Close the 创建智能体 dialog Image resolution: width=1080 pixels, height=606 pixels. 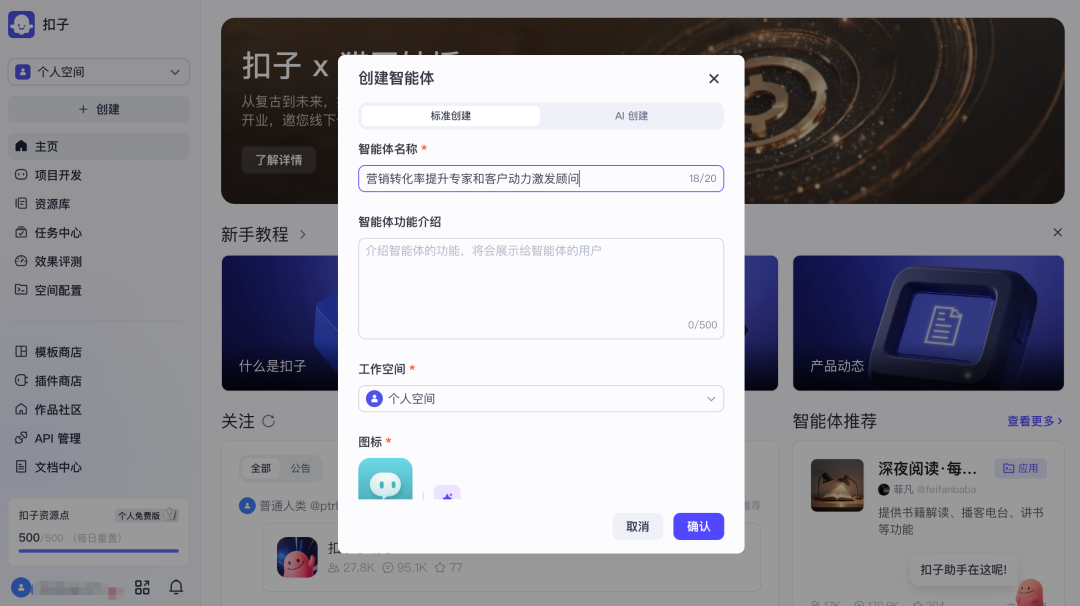pyautogui.click(x=713, y=79)
